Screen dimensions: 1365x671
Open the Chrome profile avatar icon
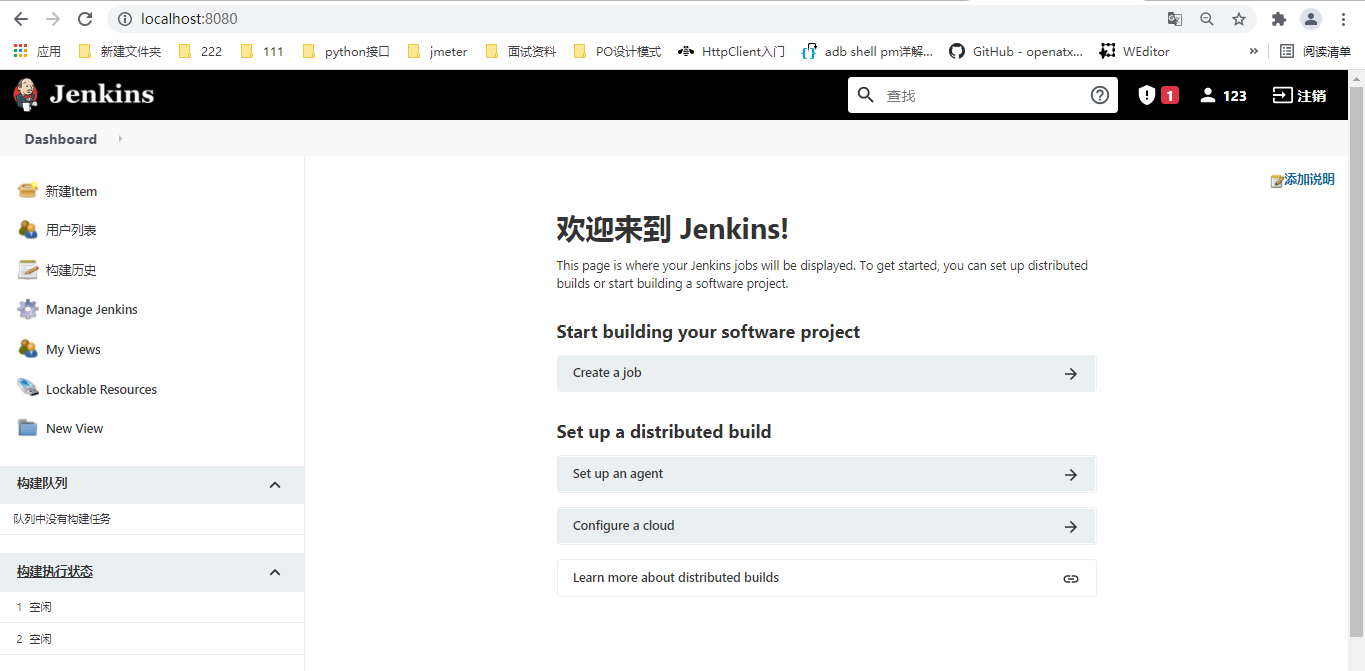1311,19
